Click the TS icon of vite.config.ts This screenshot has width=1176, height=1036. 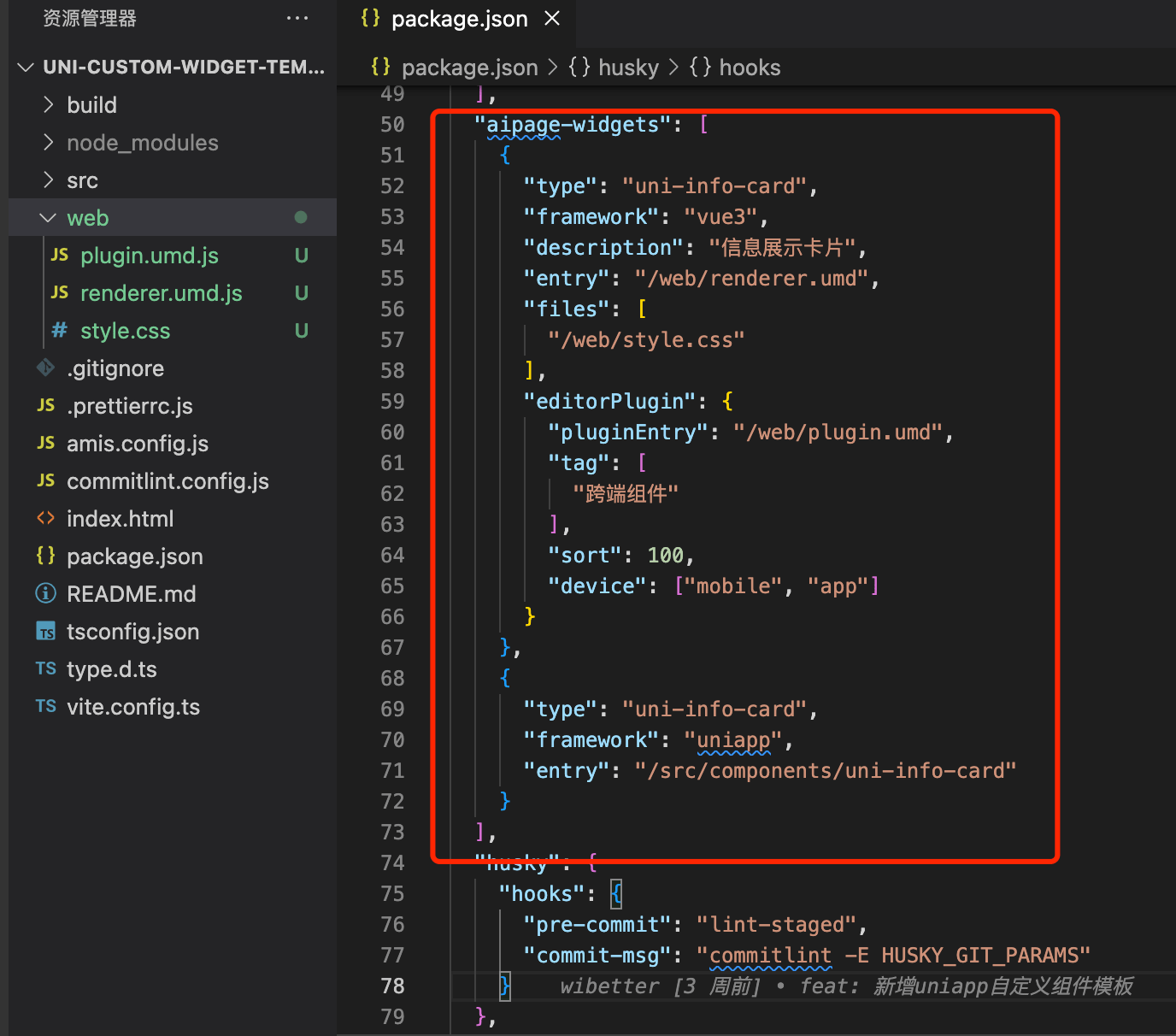(x=45, y=706)
